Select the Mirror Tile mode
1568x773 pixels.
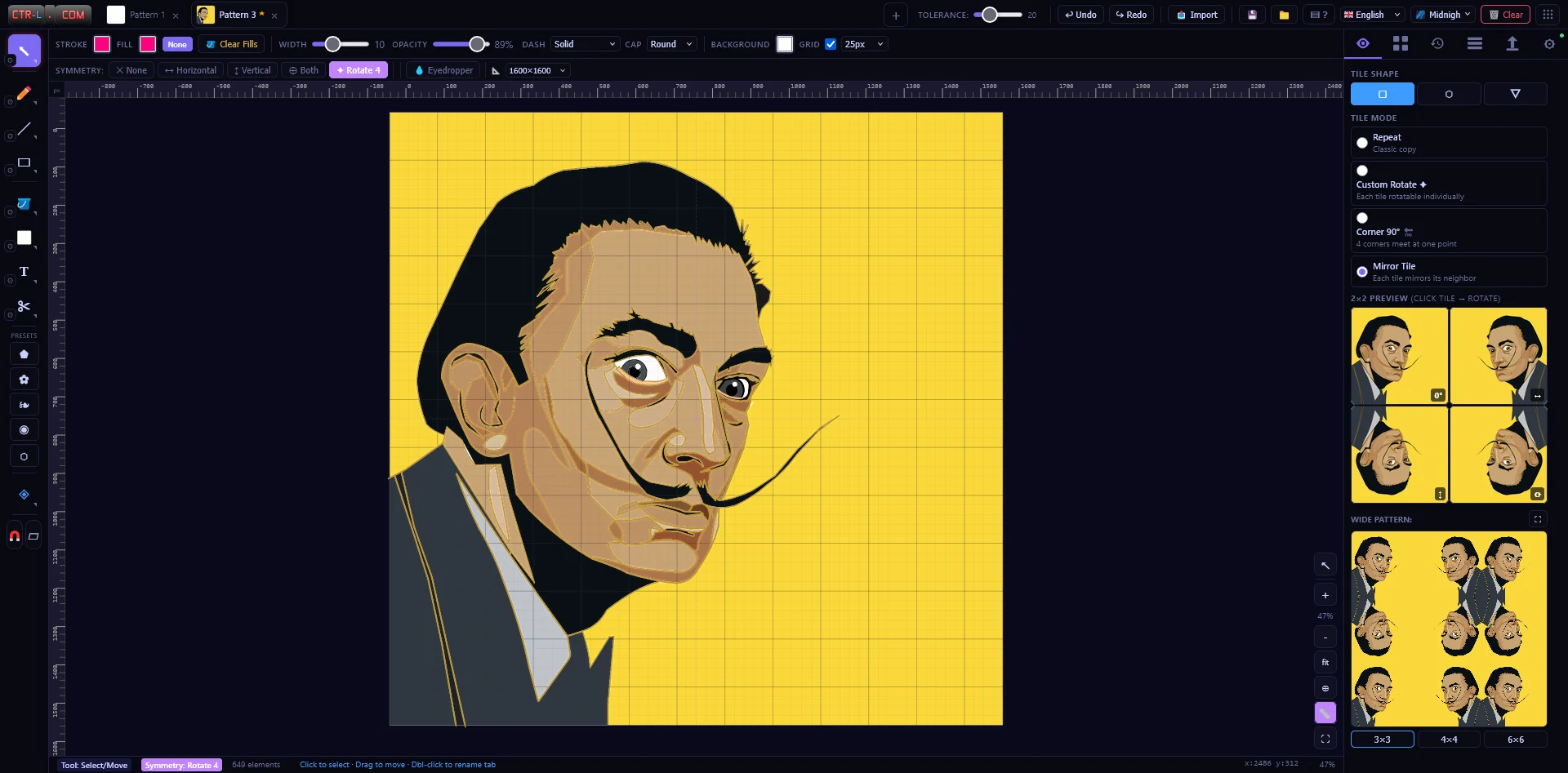[1449, 272]
